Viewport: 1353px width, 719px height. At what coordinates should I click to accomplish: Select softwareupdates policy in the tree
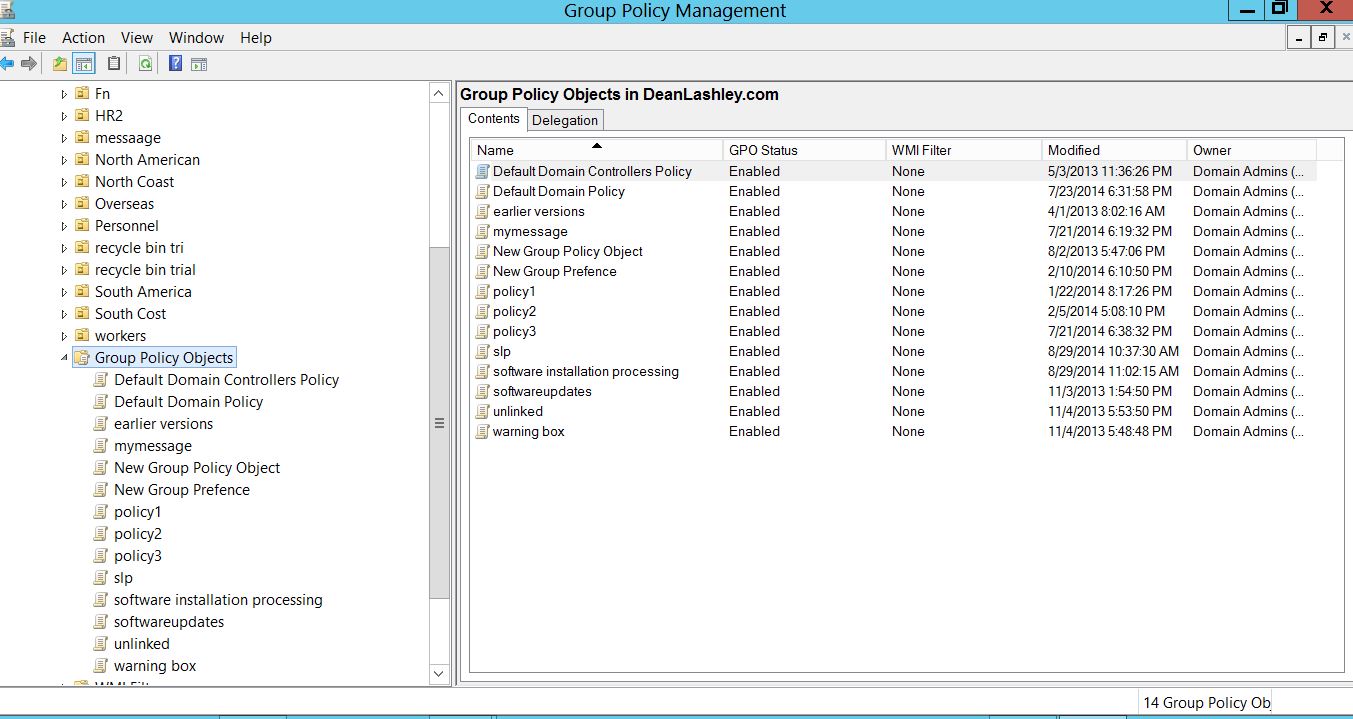169,622
